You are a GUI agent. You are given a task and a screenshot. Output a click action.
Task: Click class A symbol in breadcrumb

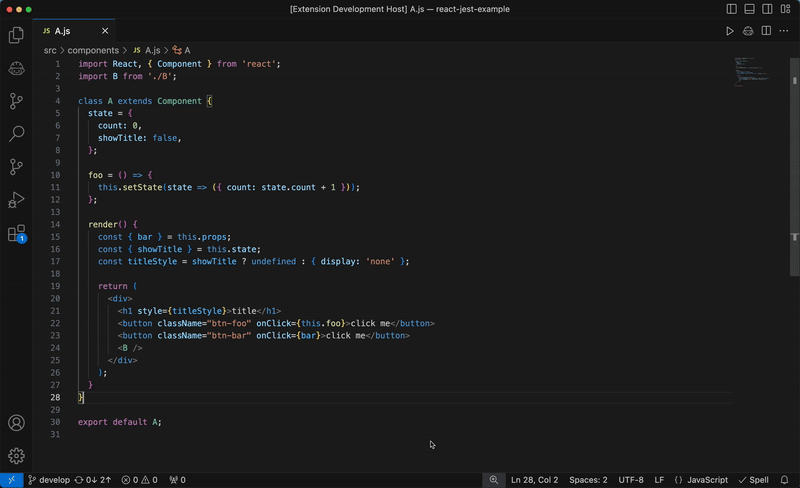click(x=182, y=51)
